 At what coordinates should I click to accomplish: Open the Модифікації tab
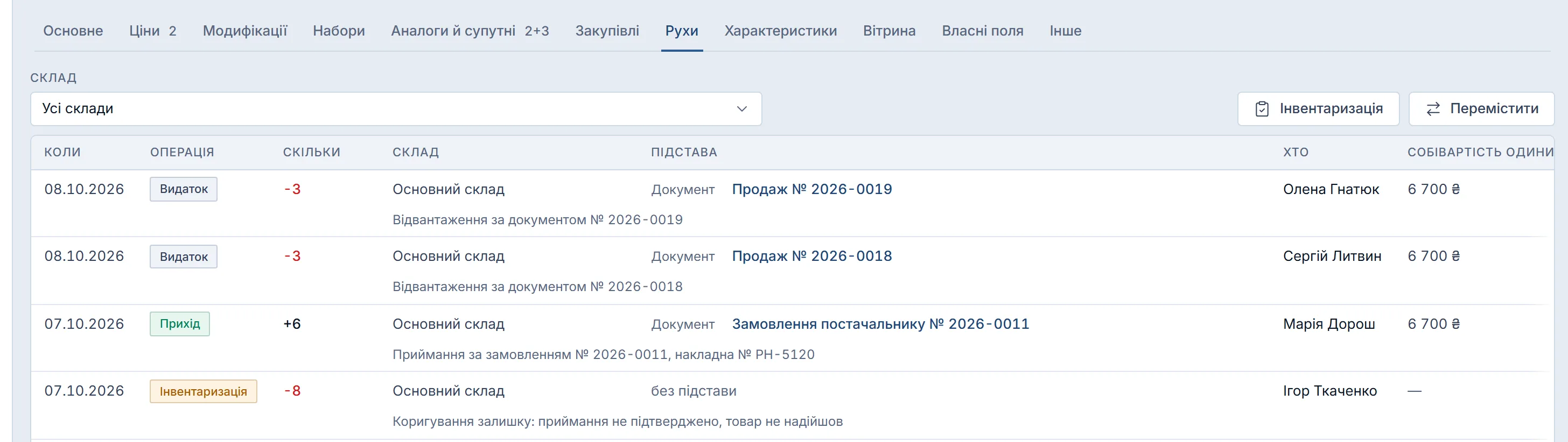[244, 31]
